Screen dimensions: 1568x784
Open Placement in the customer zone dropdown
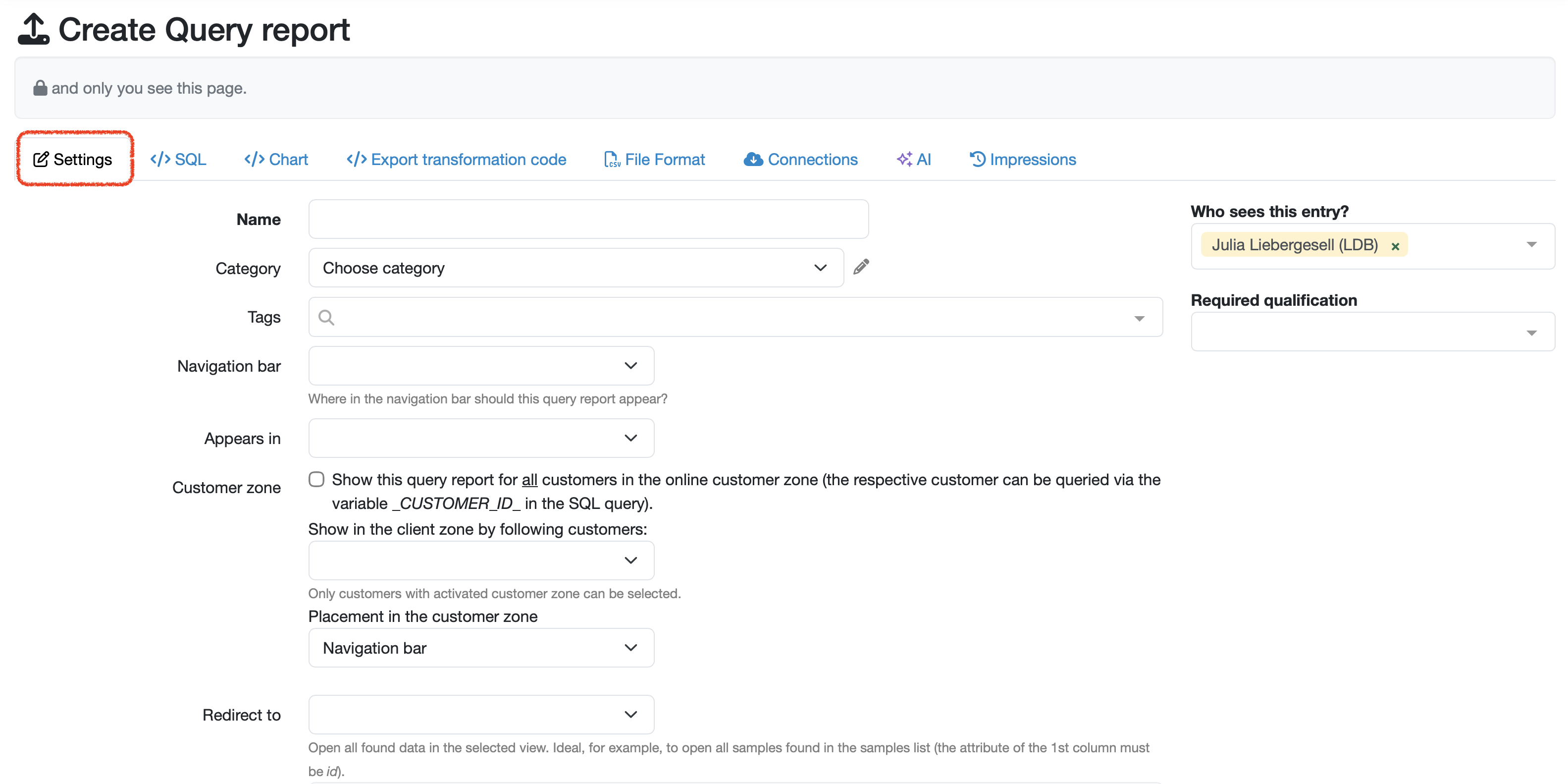point(481,648)
